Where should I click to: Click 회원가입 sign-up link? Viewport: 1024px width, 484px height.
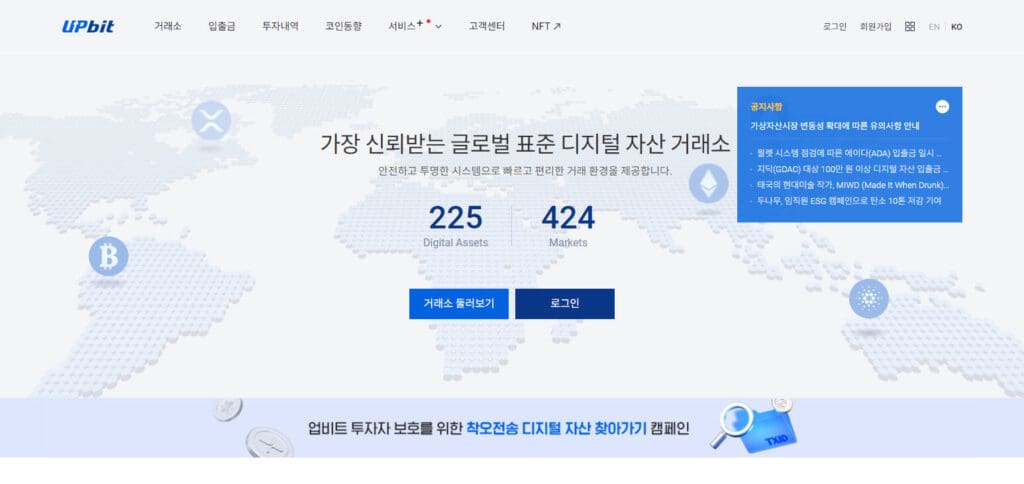coord(875,27)
